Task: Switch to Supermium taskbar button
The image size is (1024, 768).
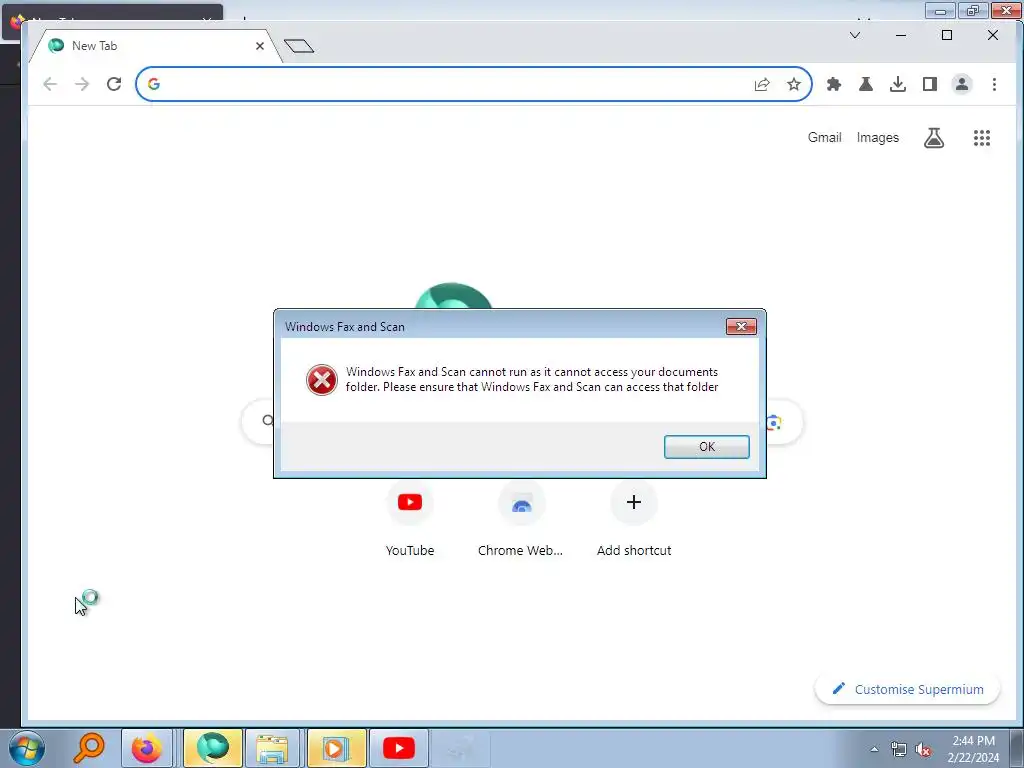Action: pyautogui.click(x=213, y=748)
